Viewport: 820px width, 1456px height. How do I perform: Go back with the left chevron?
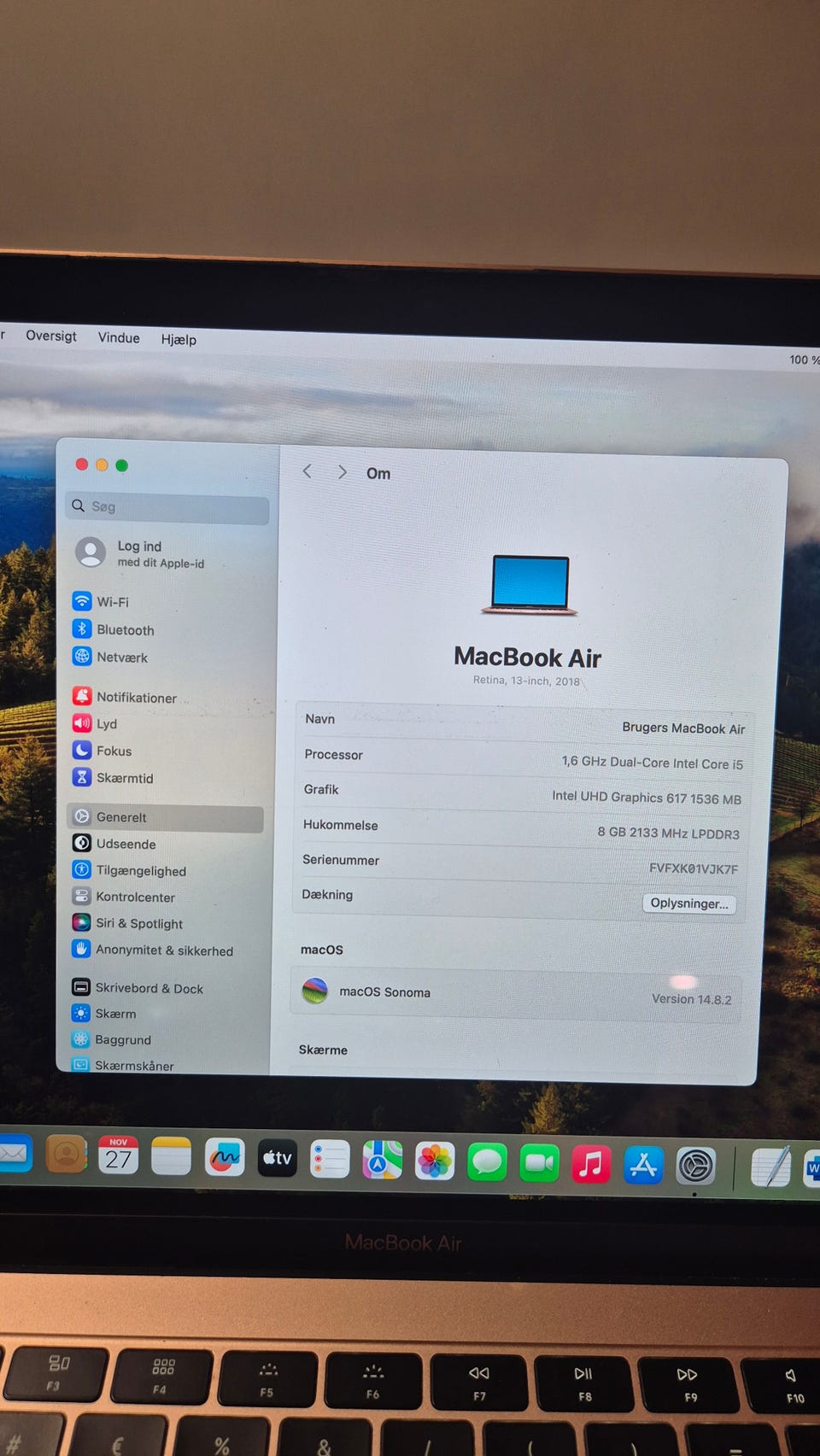click(x=307, y=471)
